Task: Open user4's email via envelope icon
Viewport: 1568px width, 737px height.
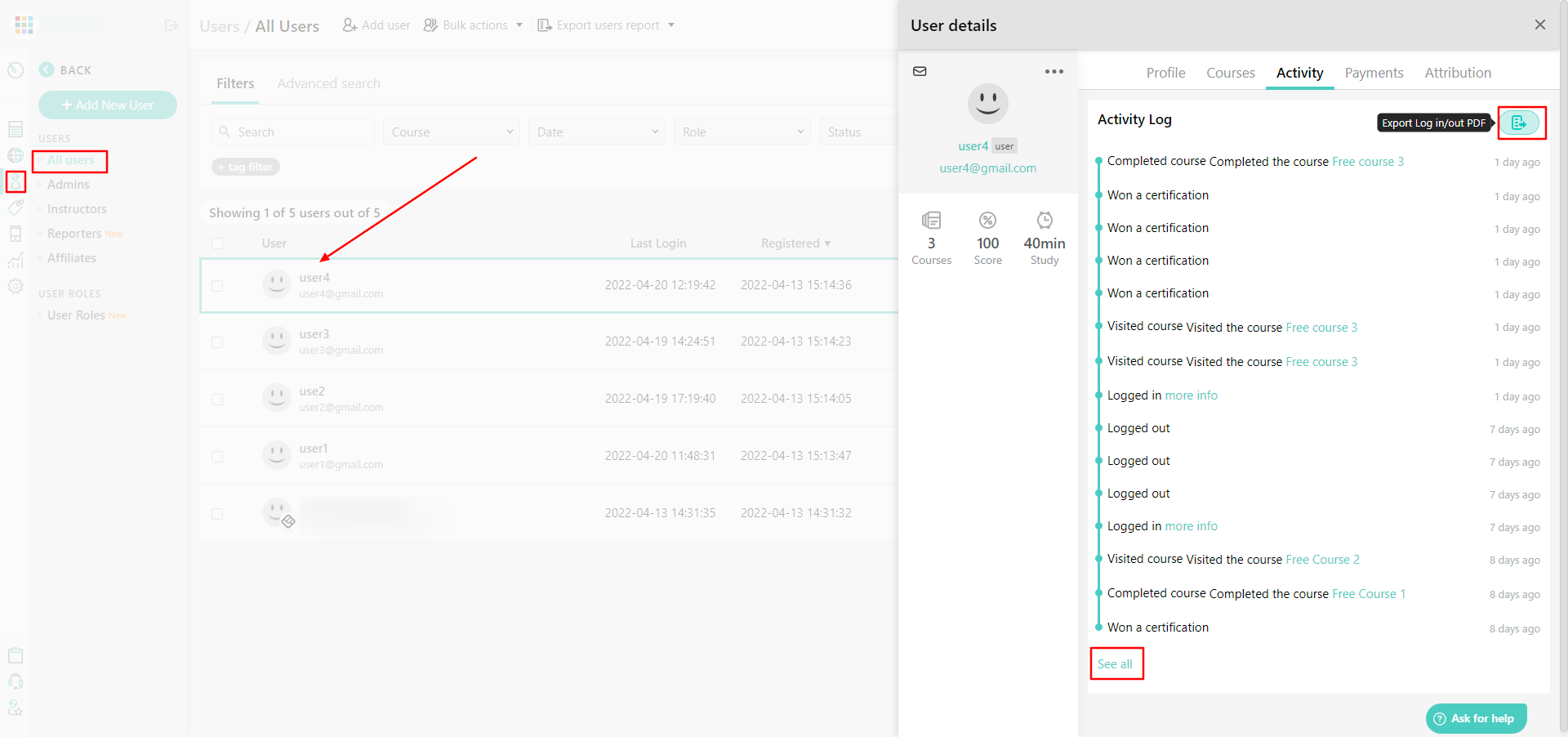Action: (x=920, y=71)
